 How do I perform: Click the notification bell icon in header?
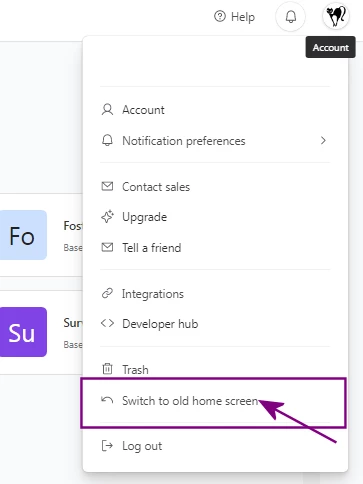tap(291, 16)
